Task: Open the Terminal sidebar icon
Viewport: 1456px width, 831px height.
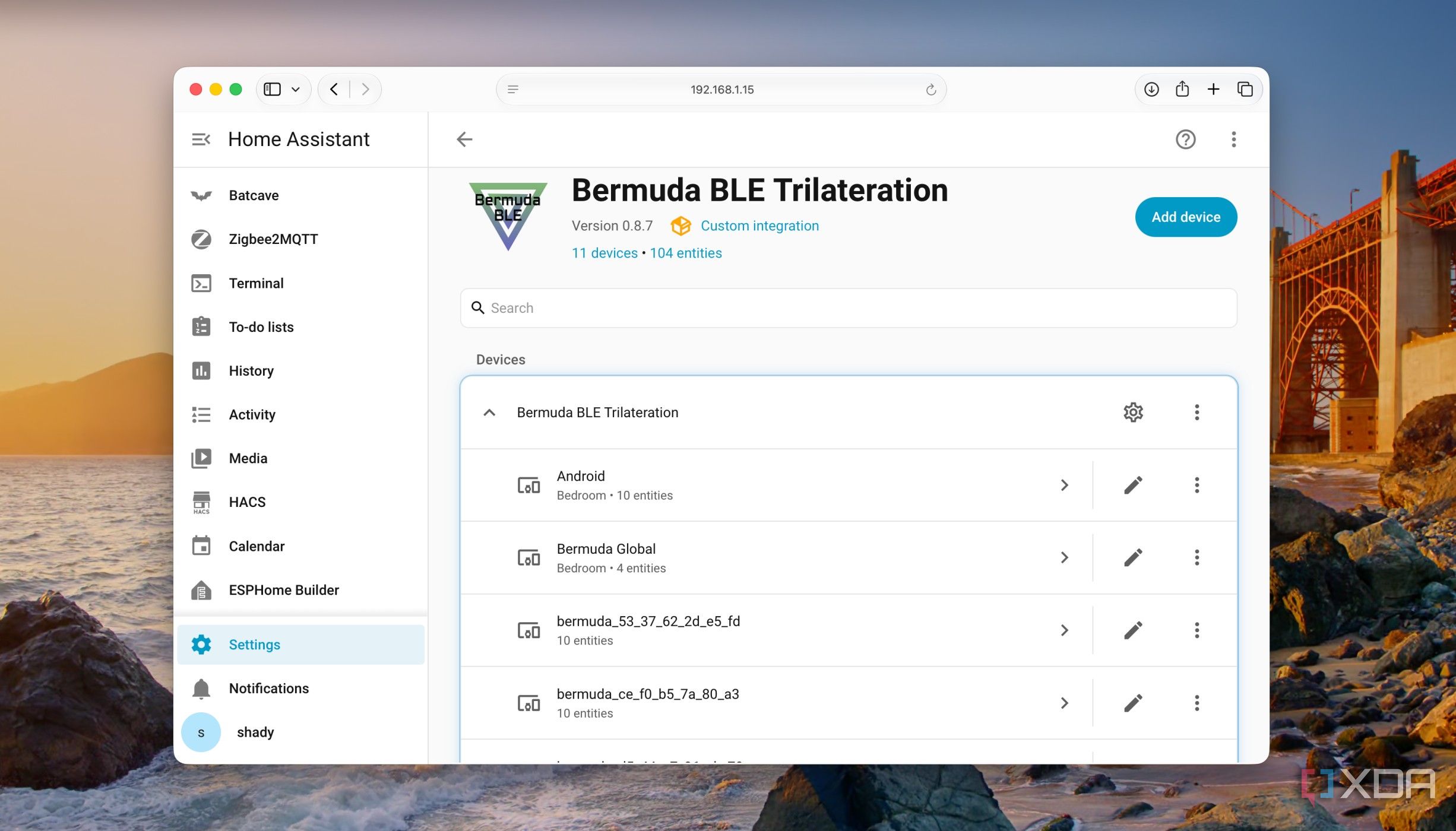Action: click(x=201, y=283)
